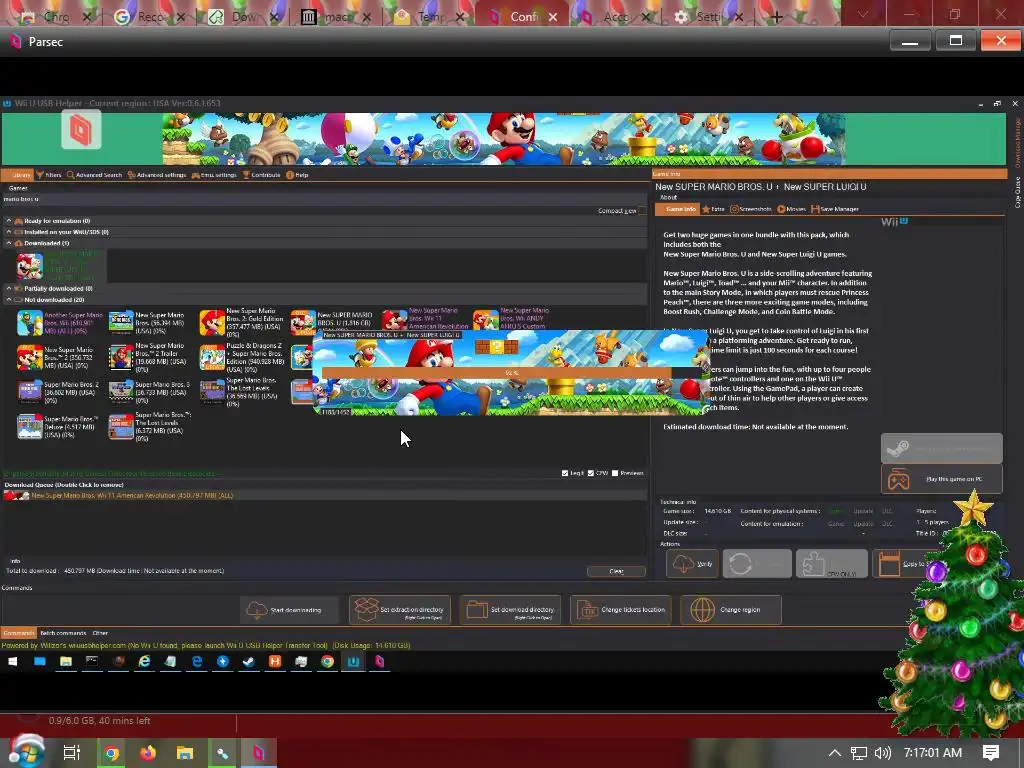Open Advanced settings tab
1024x768 pixels.
pos(157,175)
